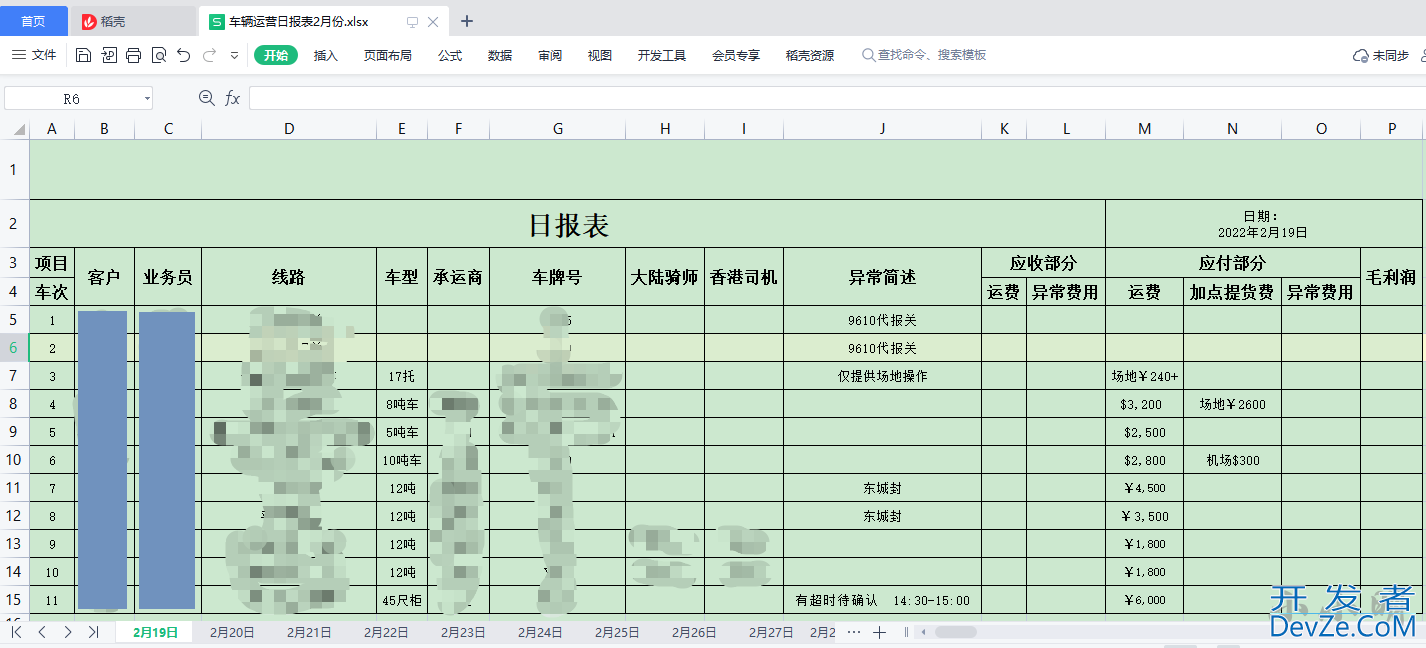Expand the Name Box dropdown

147,98
